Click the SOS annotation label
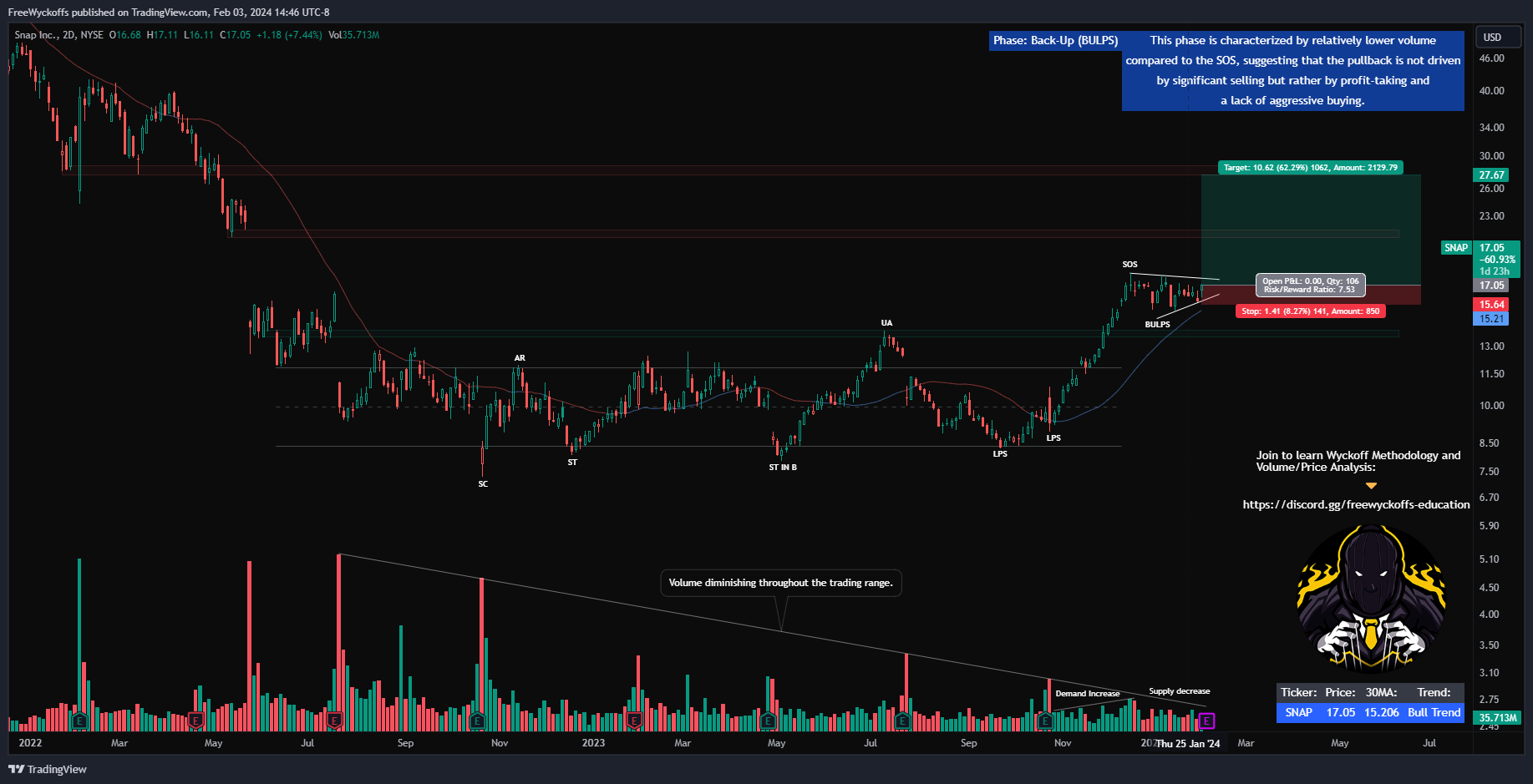This screenshot has width=1533, height=784. point(1129,265)
